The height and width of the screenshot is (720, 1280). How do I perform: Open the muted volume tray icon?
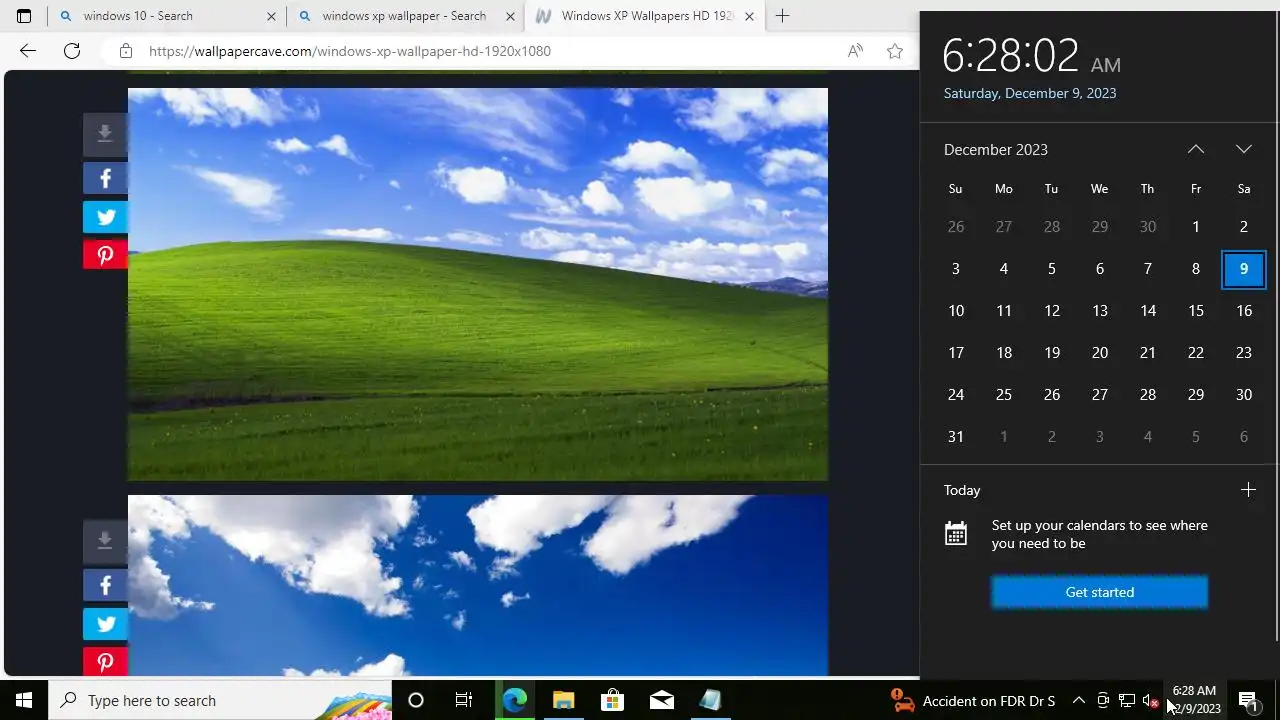1150,701
